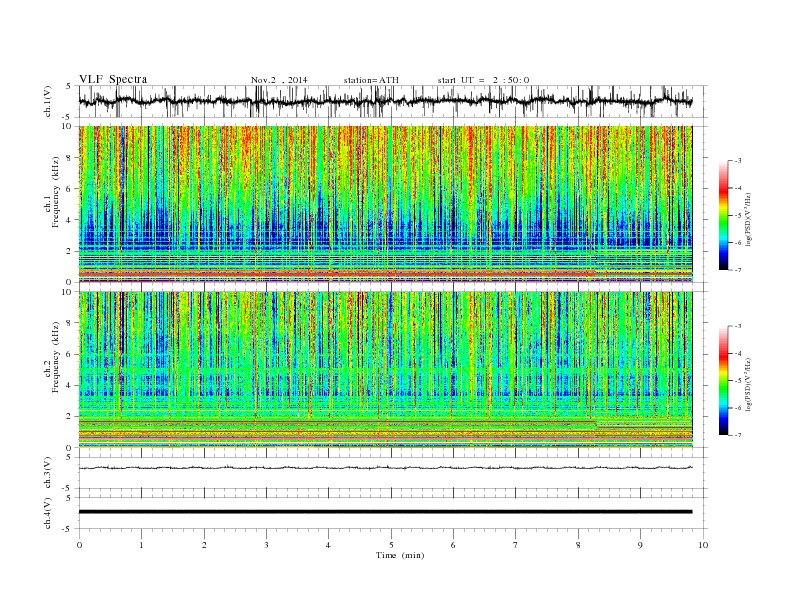Click the log(PSD) label beside ch.2 colorbar
Viewport: 792px width, 612px height.
click(750, 384)
